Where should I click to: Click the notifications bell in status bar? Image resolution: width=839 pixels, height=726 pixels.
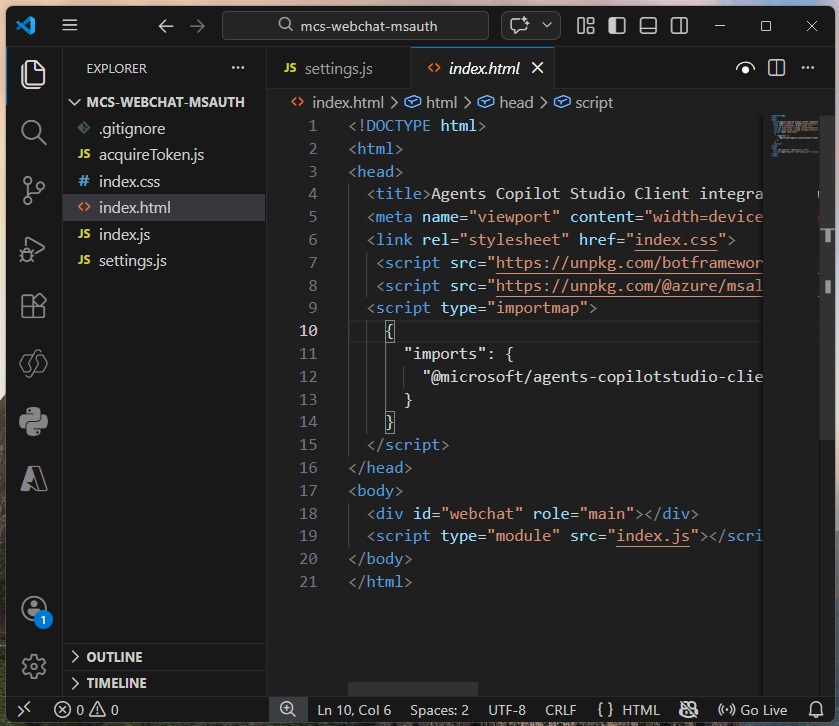click(x=815, y=710)
